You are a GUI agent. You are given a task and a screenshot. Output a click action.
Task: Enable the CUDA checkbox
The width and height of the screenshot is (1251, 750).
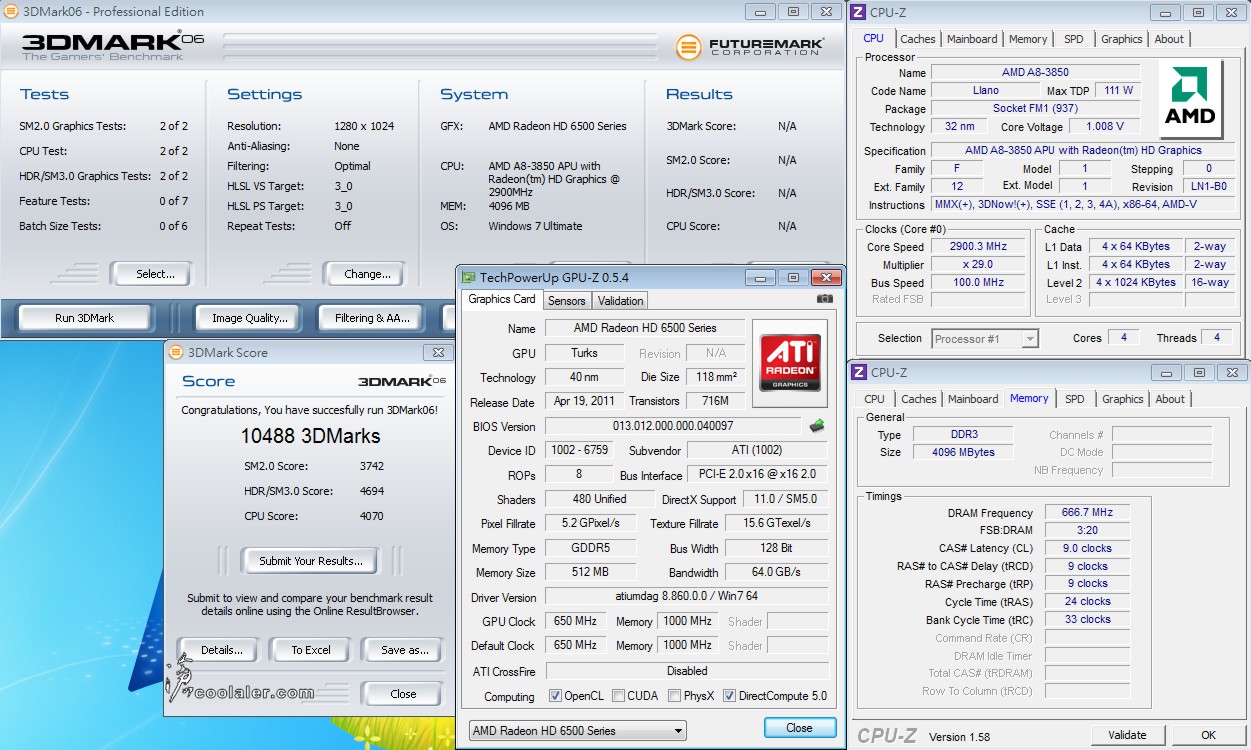(x=619, y=697)
